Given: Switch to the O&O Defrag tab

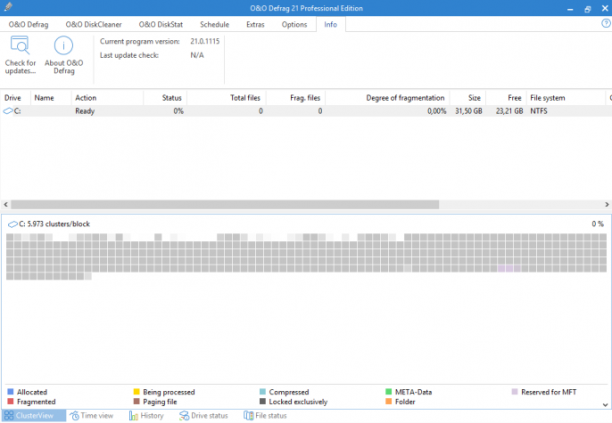Looking at the screenshot, I should (x=28, y=25).
